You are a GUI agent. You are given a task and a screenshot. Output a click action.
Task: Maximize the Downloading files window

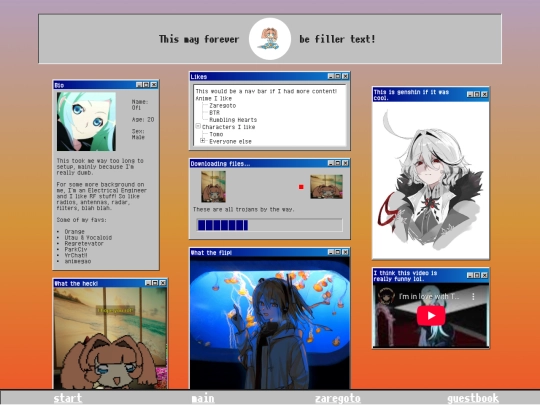(338, 163)
